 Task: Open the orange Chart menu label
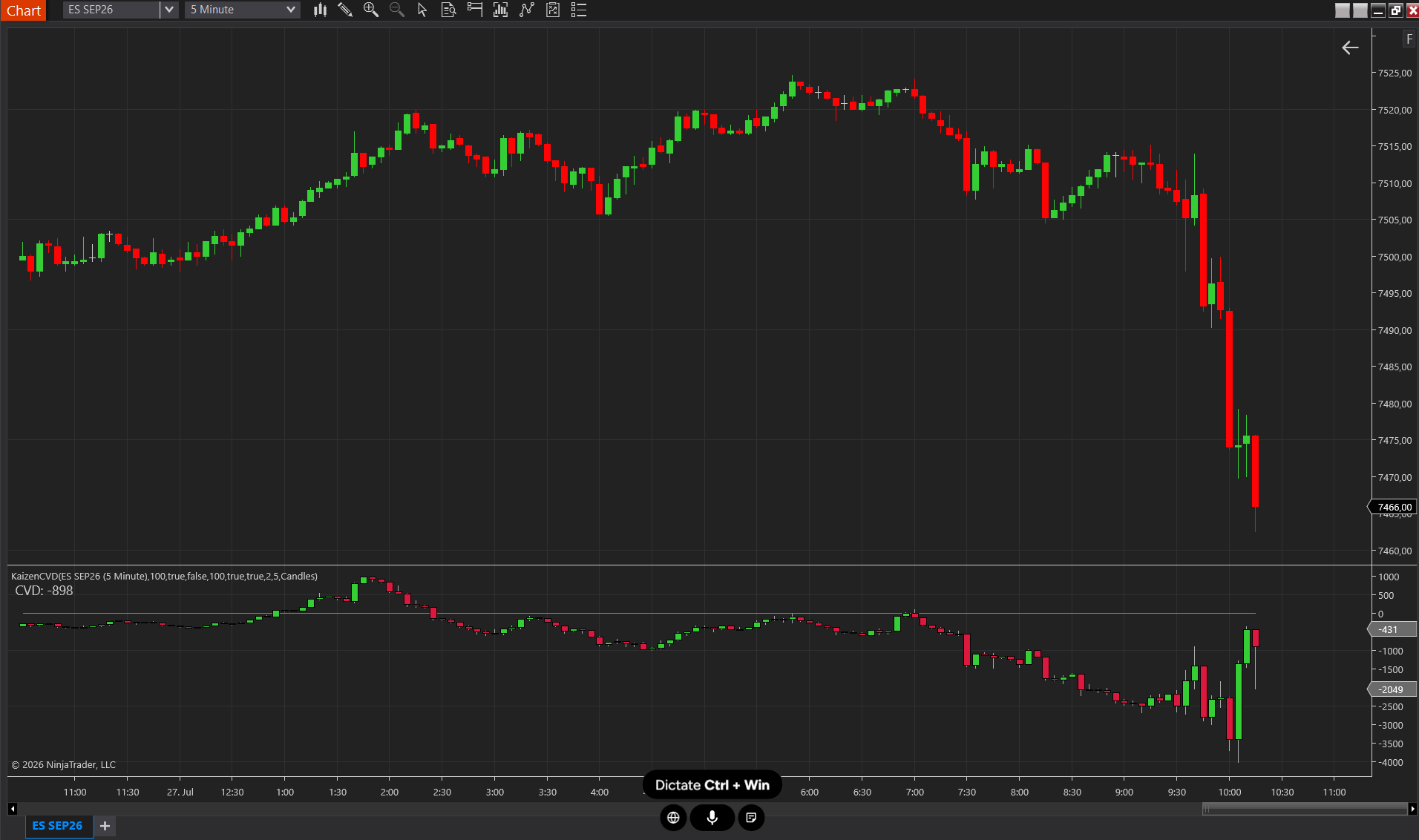coord(24,10)
